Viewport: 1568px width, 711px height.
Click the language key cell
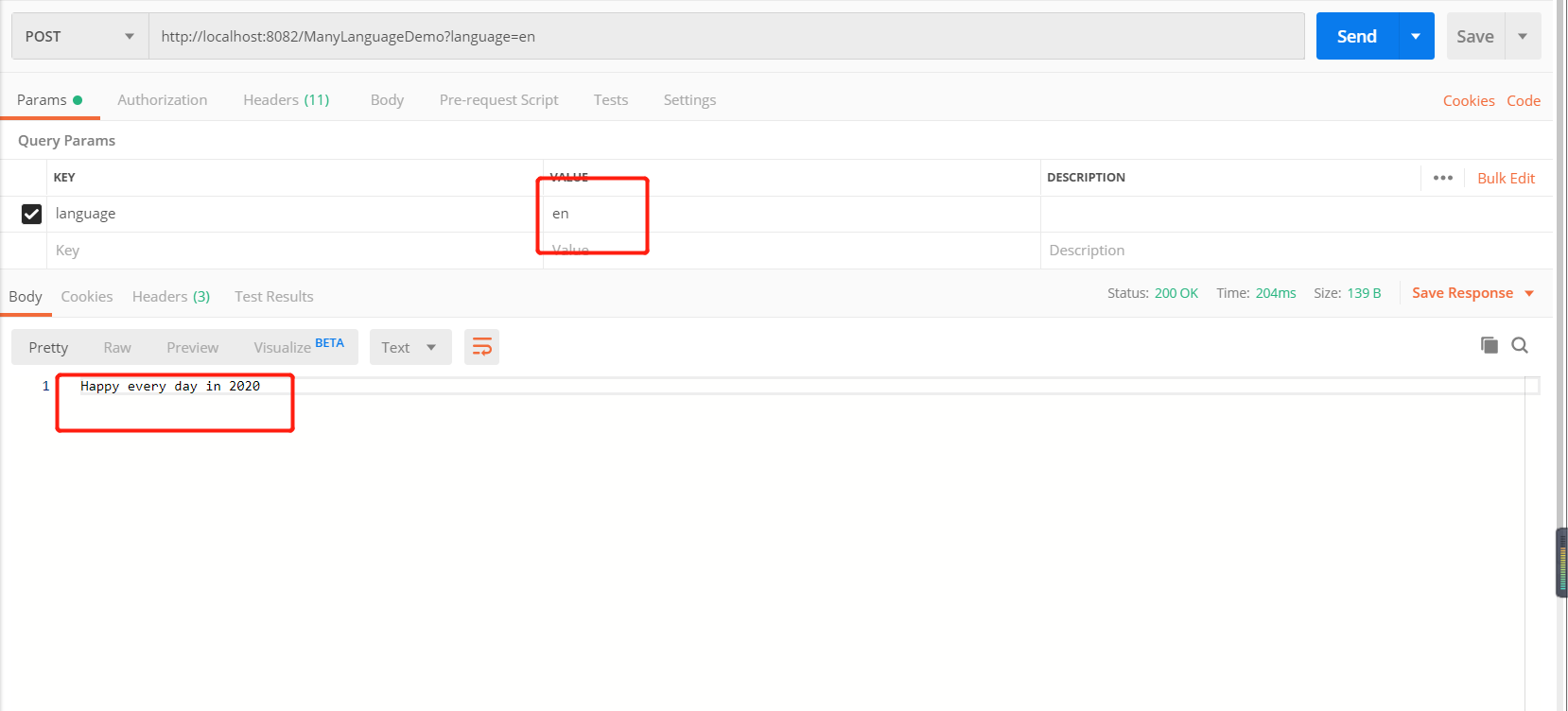coord(295,214)
